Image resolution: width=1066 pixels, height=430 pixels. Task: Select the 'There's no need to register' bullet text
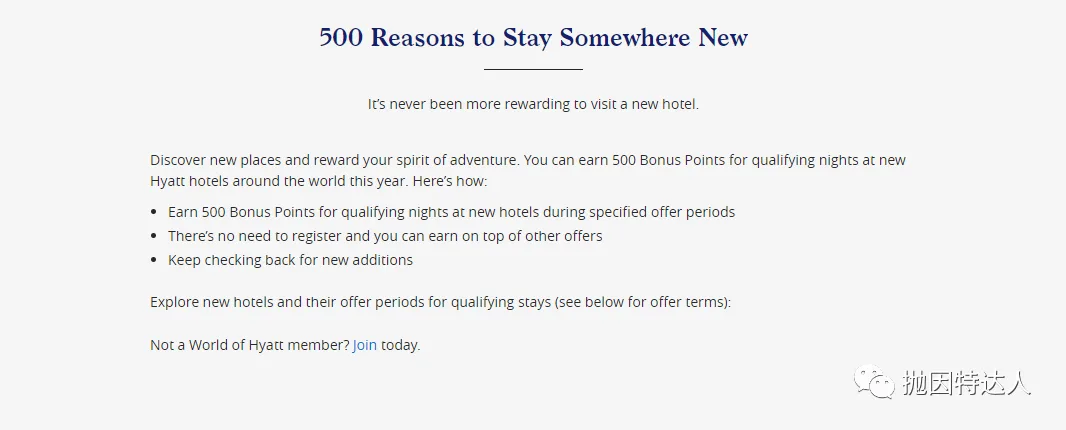click(x=385, y=236)
